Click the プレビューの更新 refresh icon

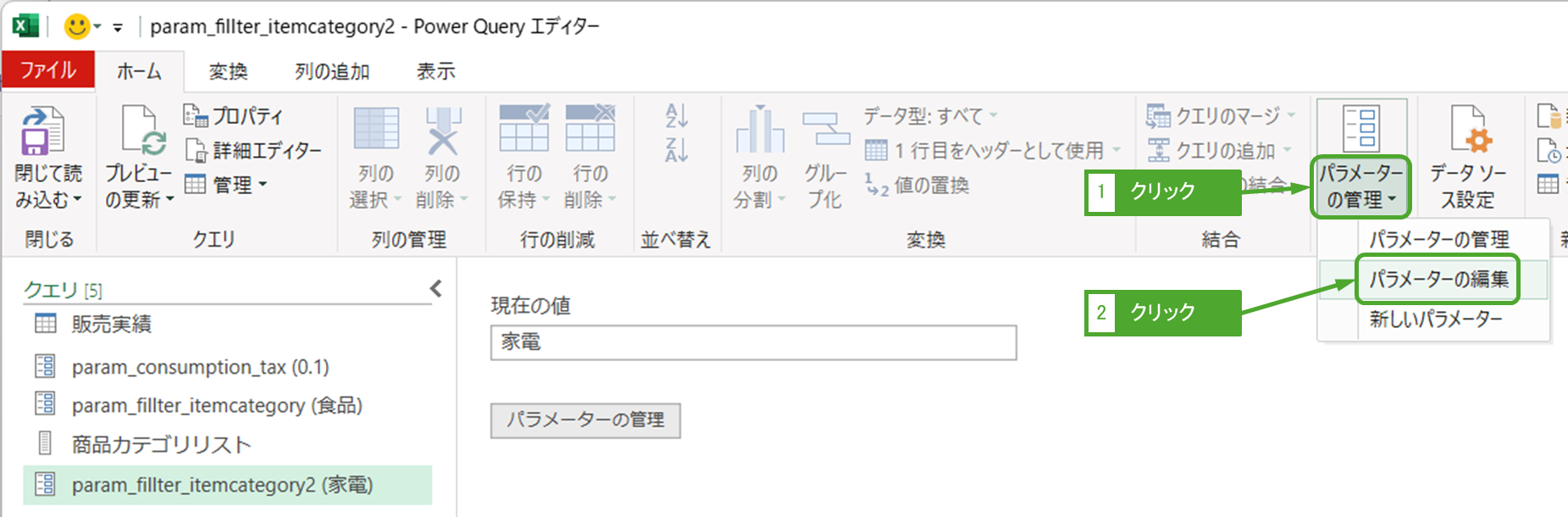coord(140,131)
